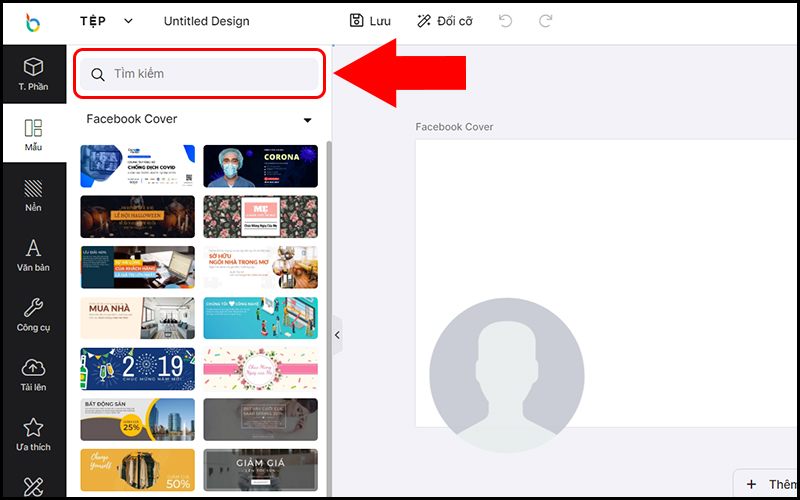Viewport: 800px width, 500px height.
Task: Collapse the template panel with side arrow
Action: click(337, 335)
